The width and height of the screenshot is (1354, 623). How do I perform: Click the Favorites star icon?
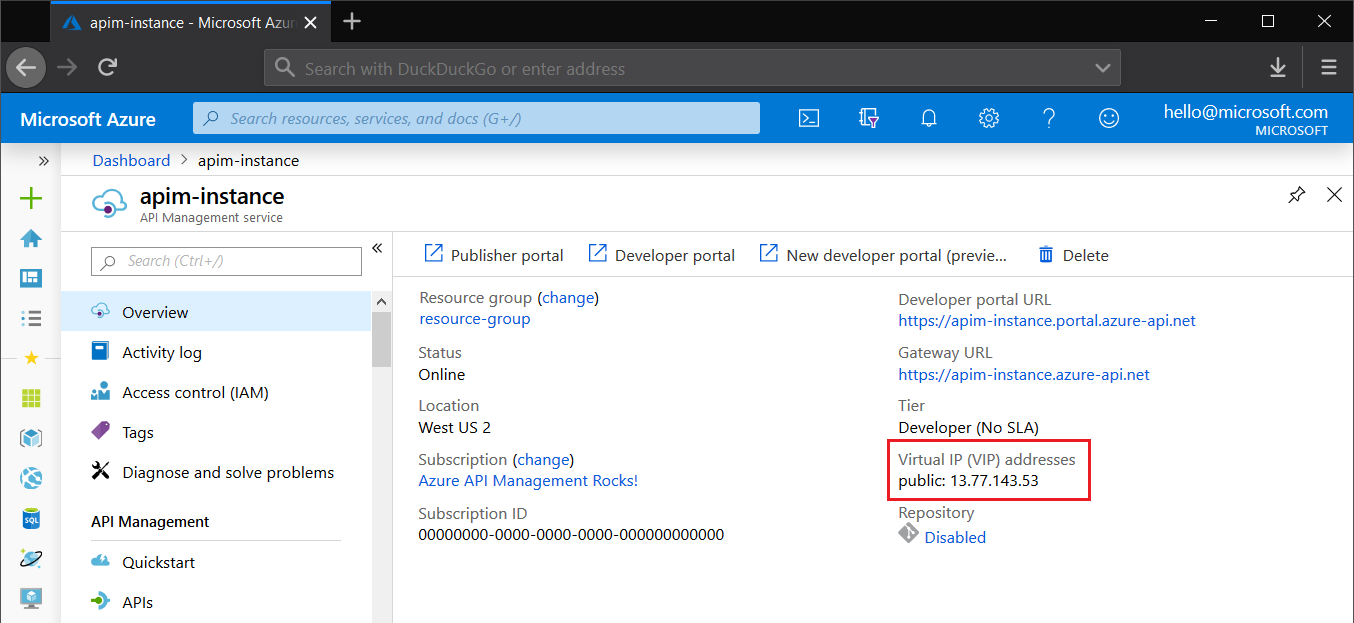pos(31,357)
